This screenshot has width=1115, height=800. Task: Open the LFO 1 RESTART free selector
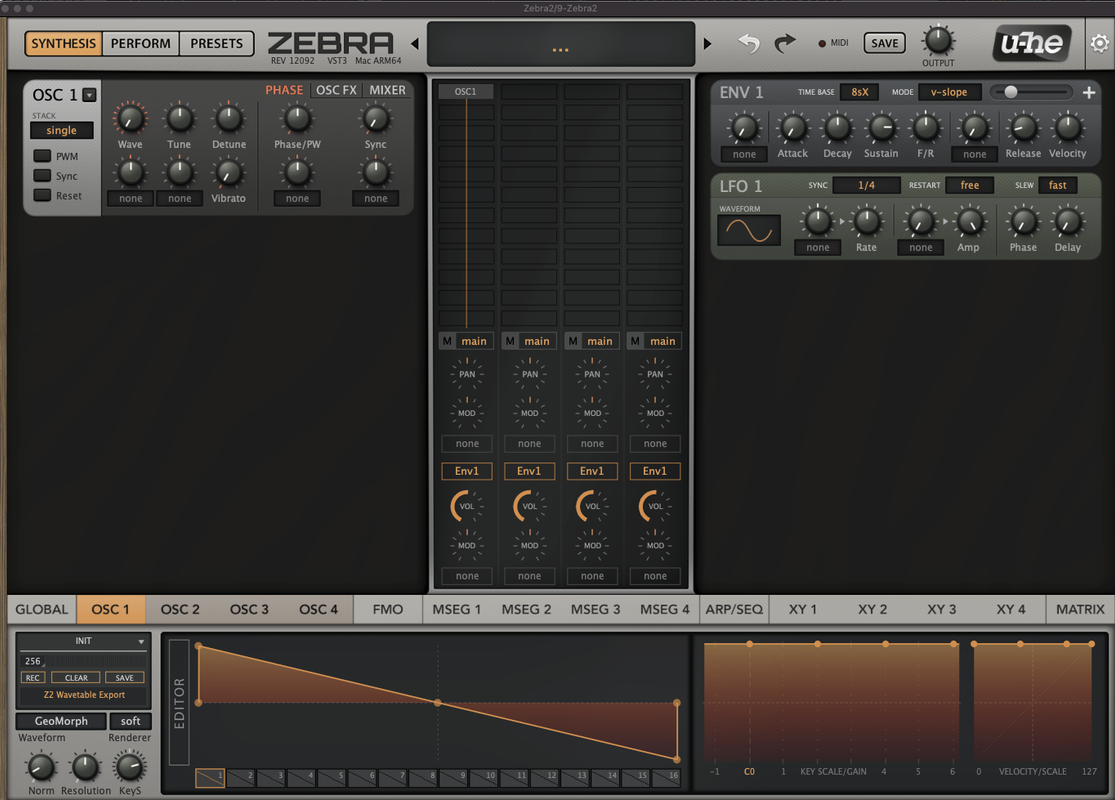click(x=969, y=185)
